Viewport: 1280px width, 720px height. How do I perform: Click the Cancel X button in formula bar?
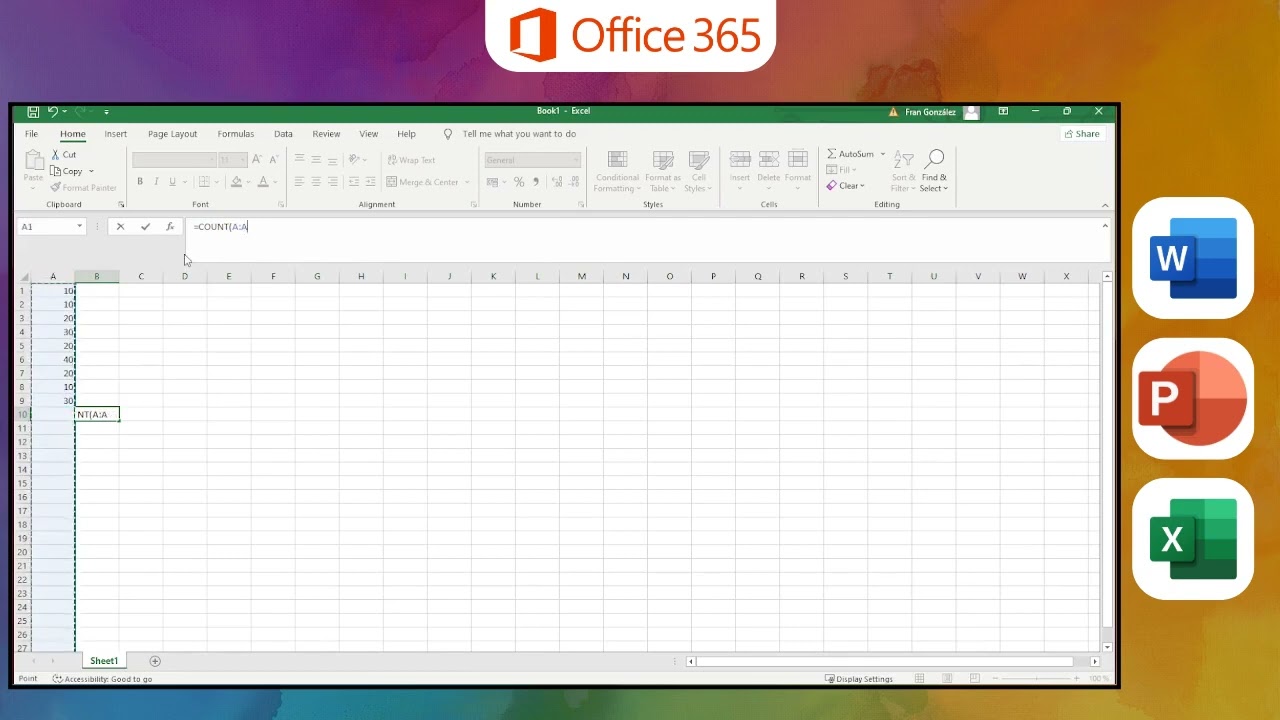click(120, 227)
